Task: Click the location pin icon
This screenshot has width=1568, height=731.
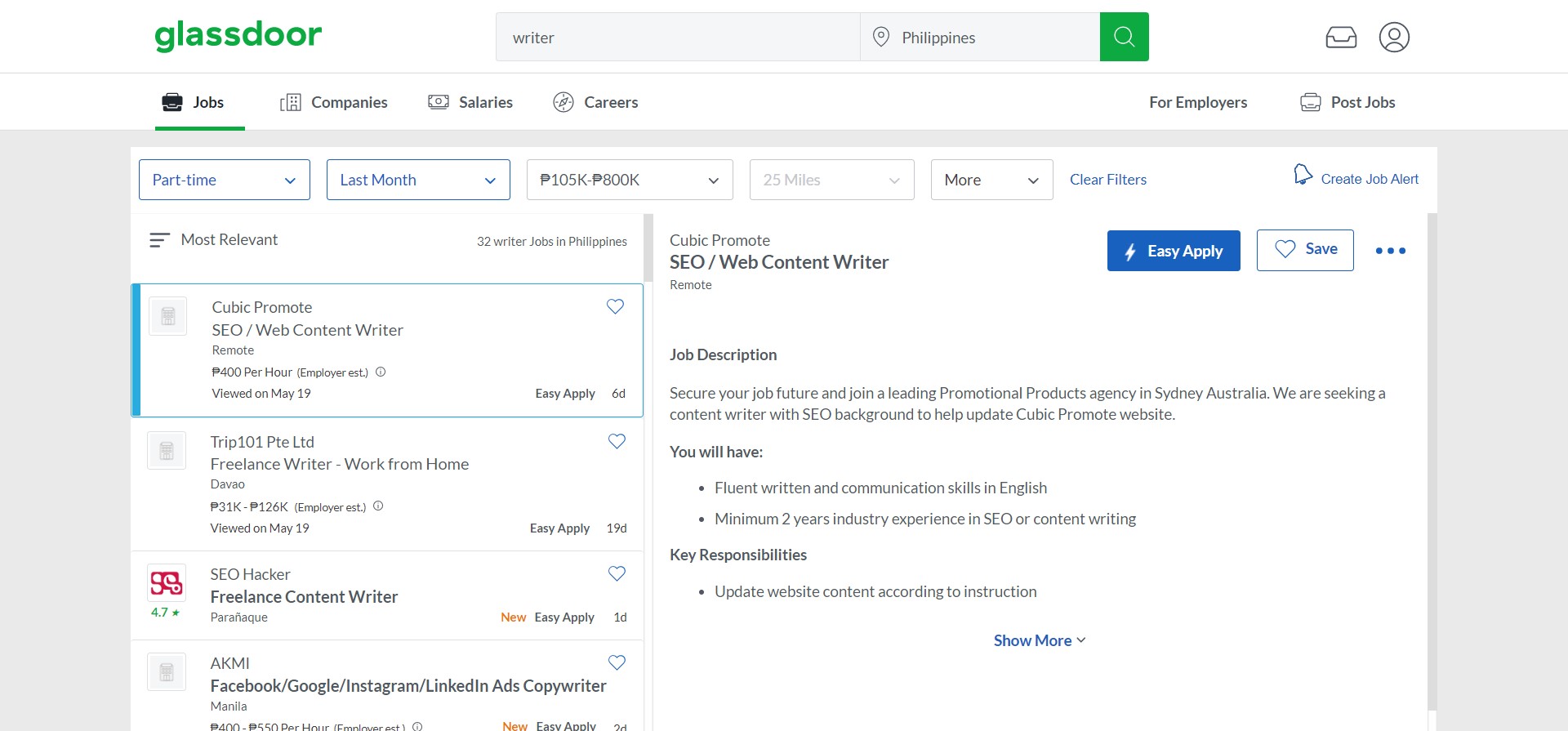Action: click(x=880, y=37)
